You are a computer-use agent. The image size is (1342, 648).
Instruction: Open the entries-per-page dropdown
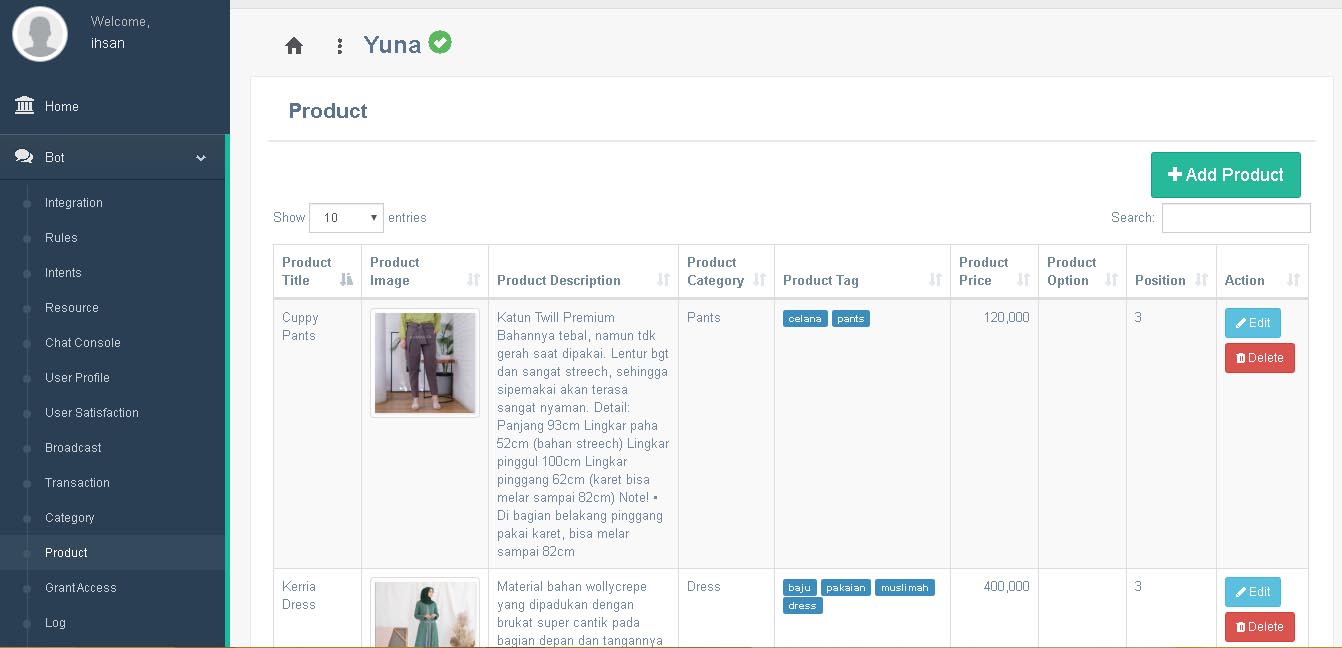coord(346,218)
